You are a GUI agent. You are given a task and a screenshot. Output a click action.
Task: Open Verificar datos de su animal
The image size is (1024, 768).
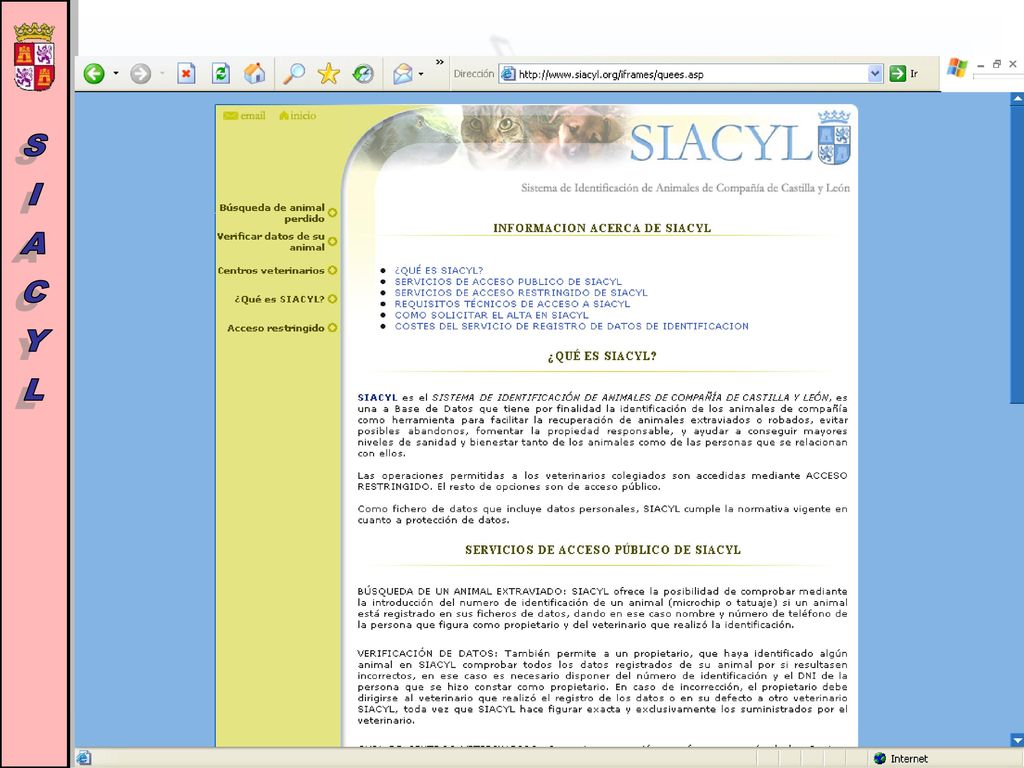tap(270, 242)
